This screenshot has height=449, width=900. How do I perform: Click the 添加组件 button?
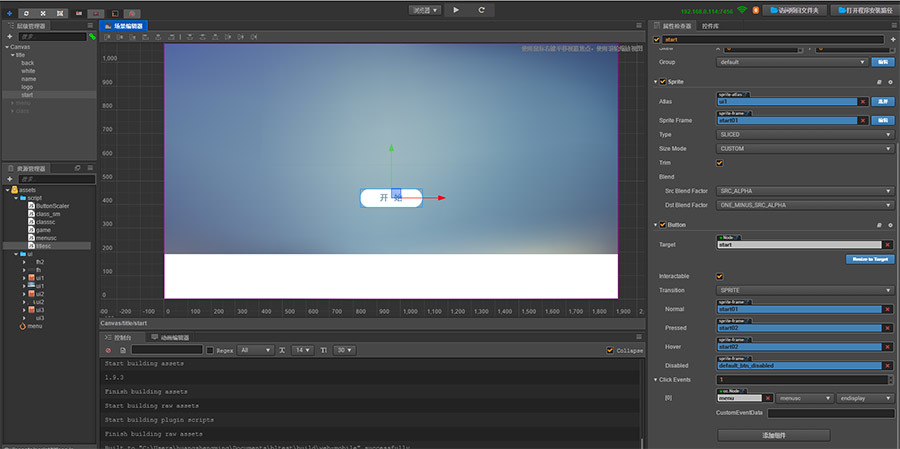[x=773, y=435]
